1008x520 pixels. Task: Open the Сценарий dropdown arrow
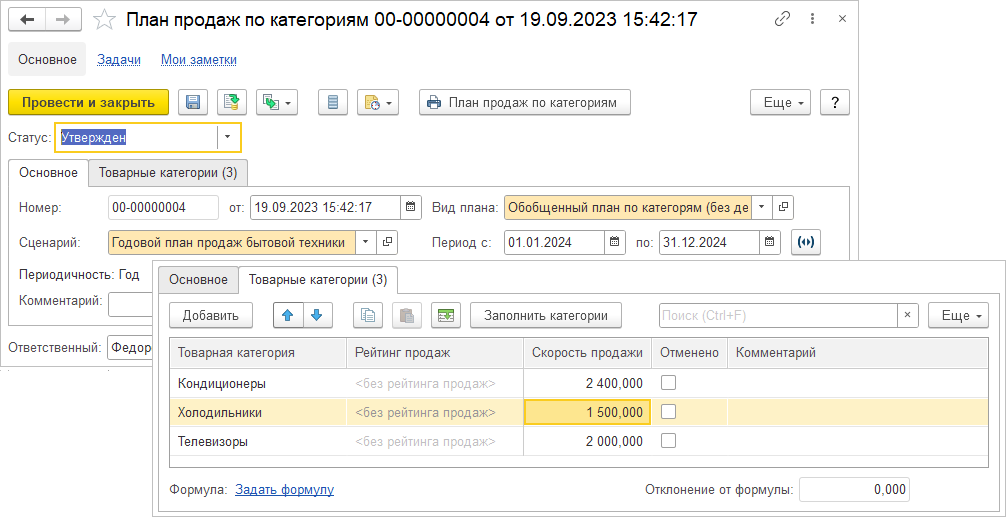pyautogui.click(x=365, y=242)
